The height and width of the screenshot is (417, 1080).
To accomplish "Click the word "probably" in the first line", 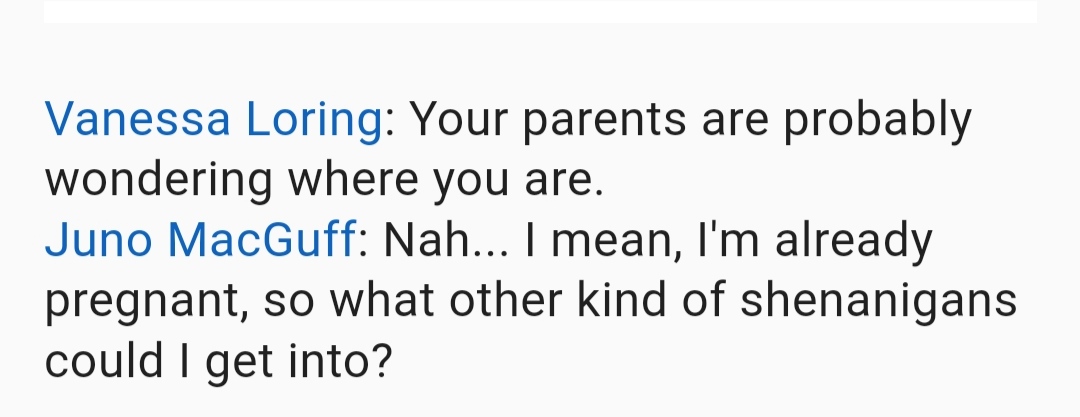I will coord(878,121).
